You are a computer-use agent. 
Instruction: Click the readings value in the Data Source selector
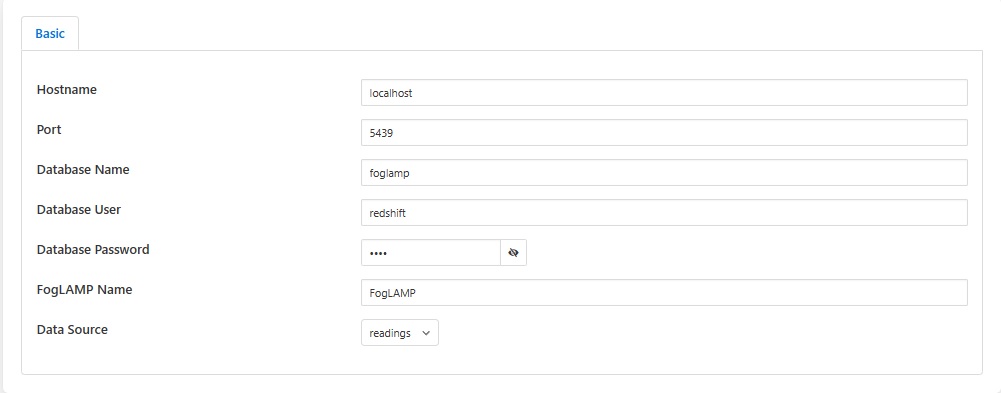pos(390,334)
